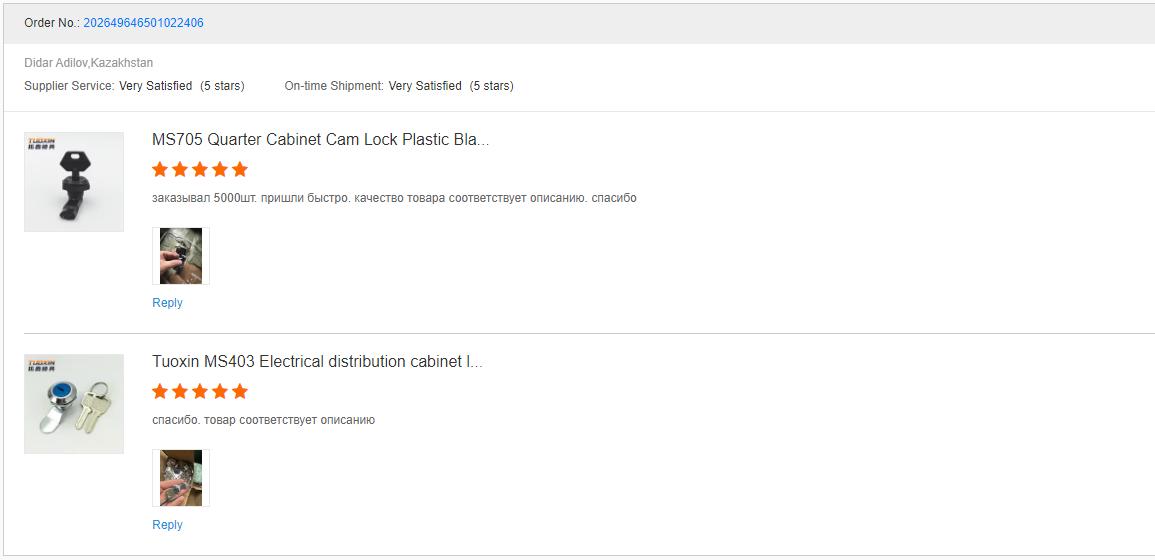
Task: Open the MS403 silver lock product image
Action: click(x=74, y=404)
